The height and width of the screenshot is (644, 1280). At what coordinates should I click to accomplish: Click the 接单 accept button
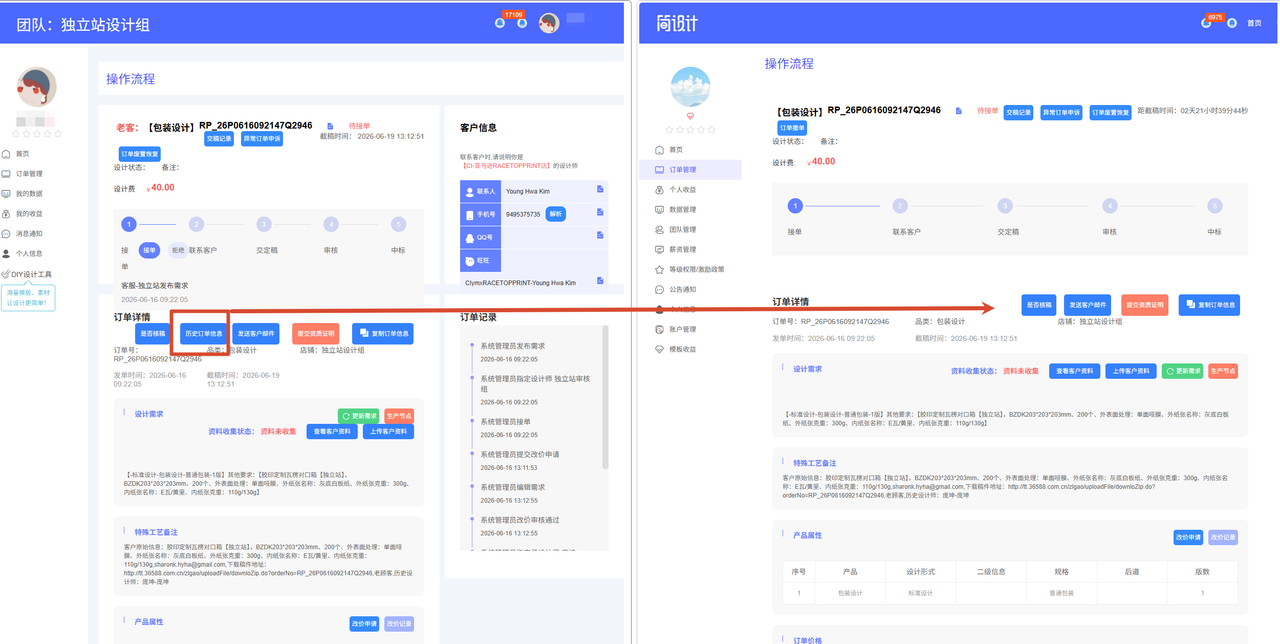(x=149, y=250)
